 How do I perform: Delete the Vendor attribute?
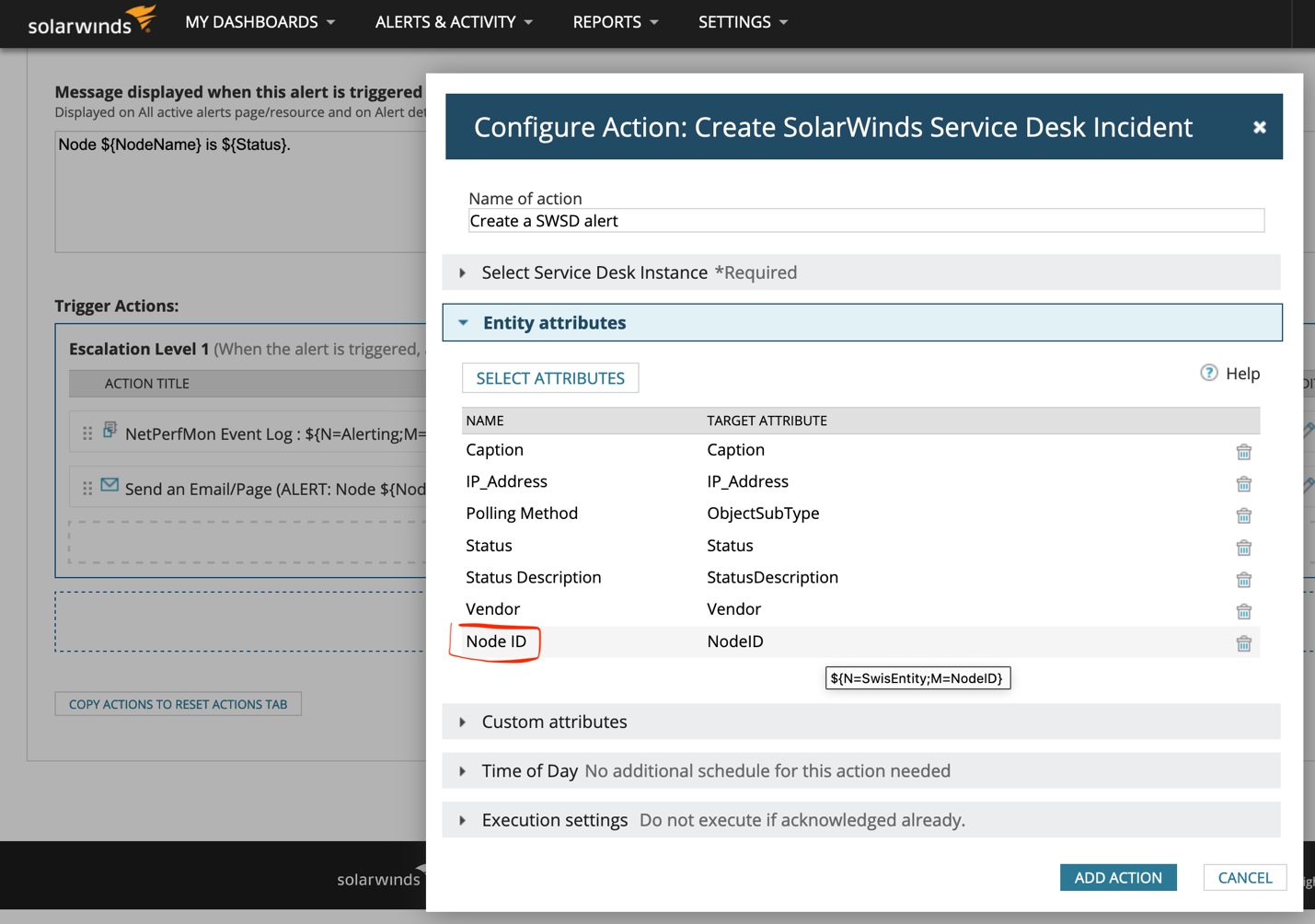pos(1243,611)
